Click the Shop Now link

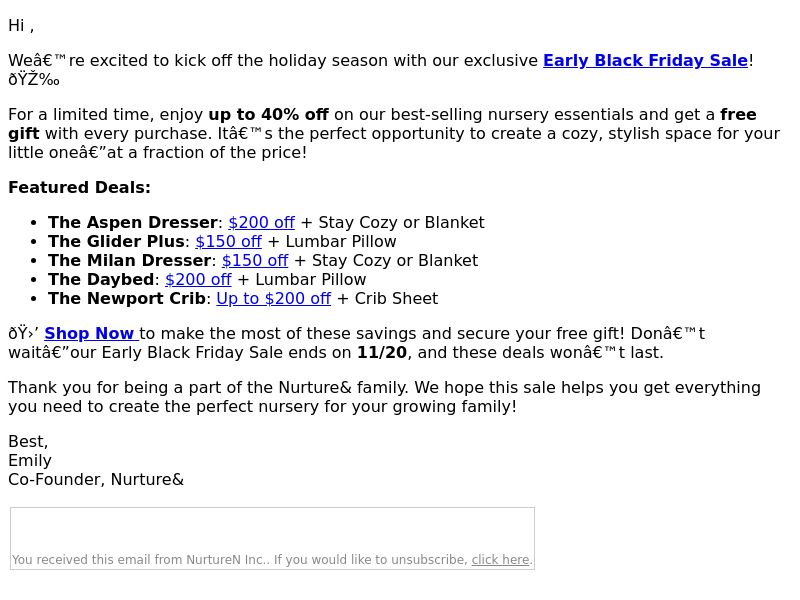[x=91, y=334]
